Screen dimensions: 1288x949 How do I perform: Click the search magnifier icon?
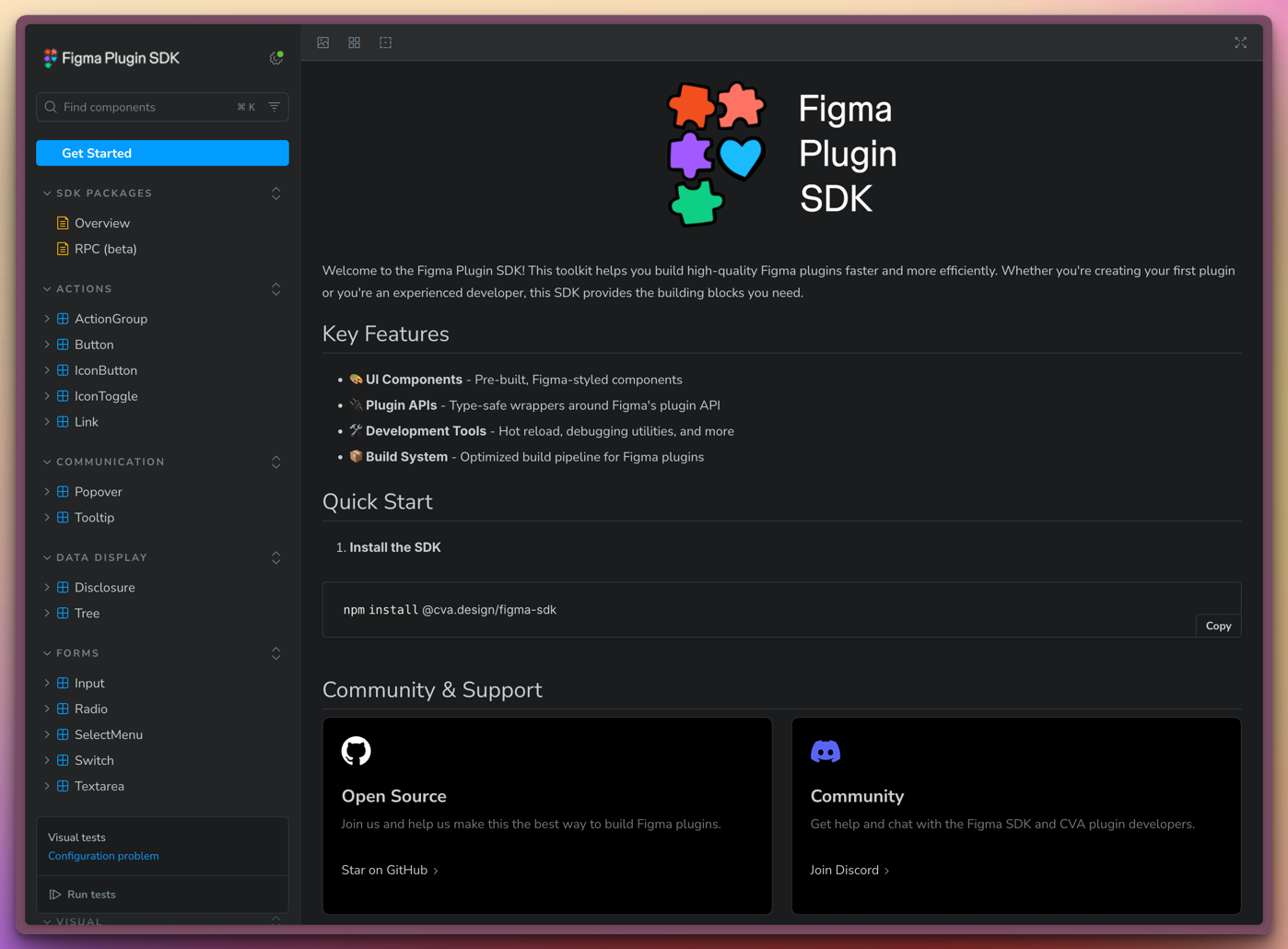pos(52,107)
